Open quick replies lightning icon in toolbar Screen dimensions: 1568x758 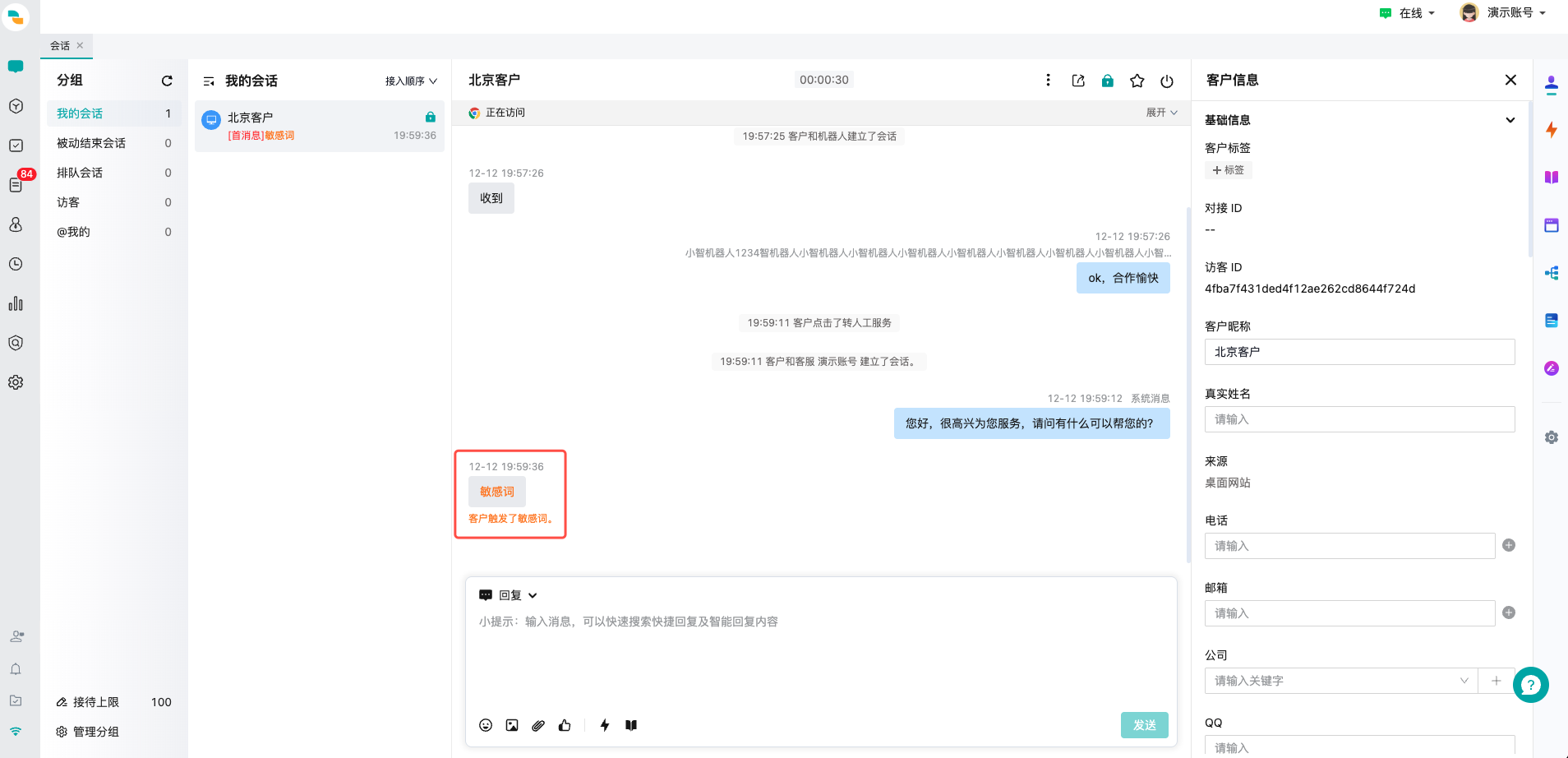point(605,725)
